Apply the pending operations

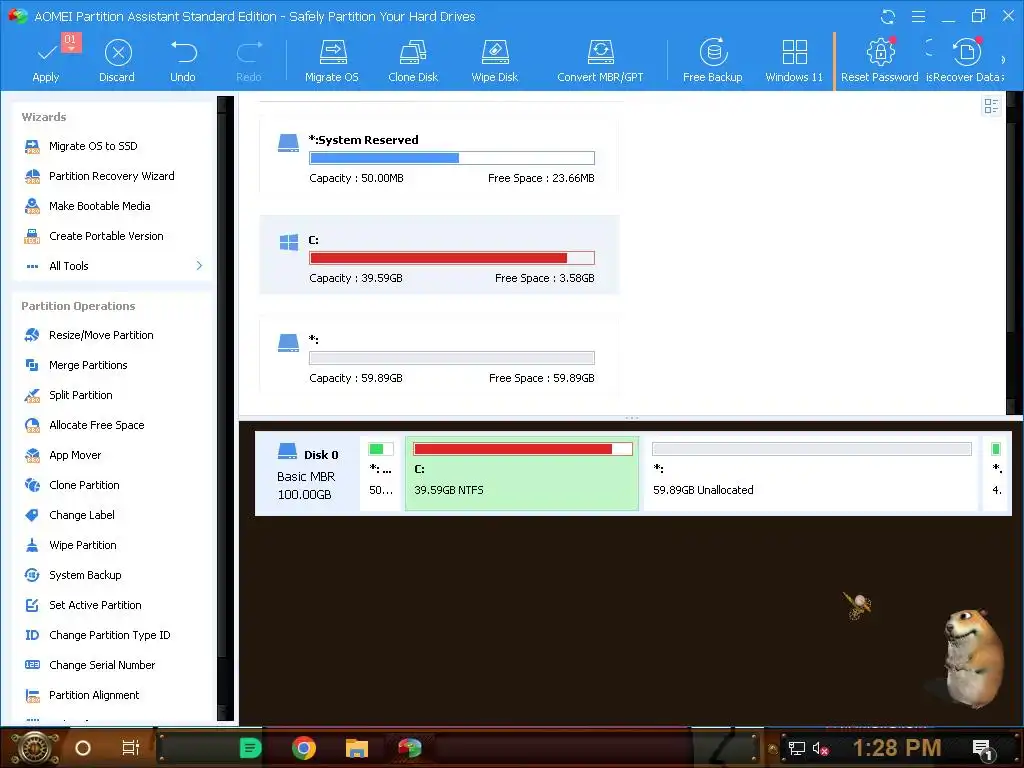(46, 60)
